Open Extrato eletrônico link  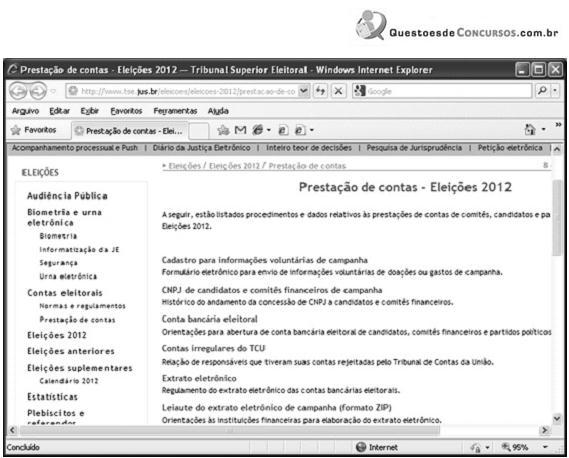point(199,378)
